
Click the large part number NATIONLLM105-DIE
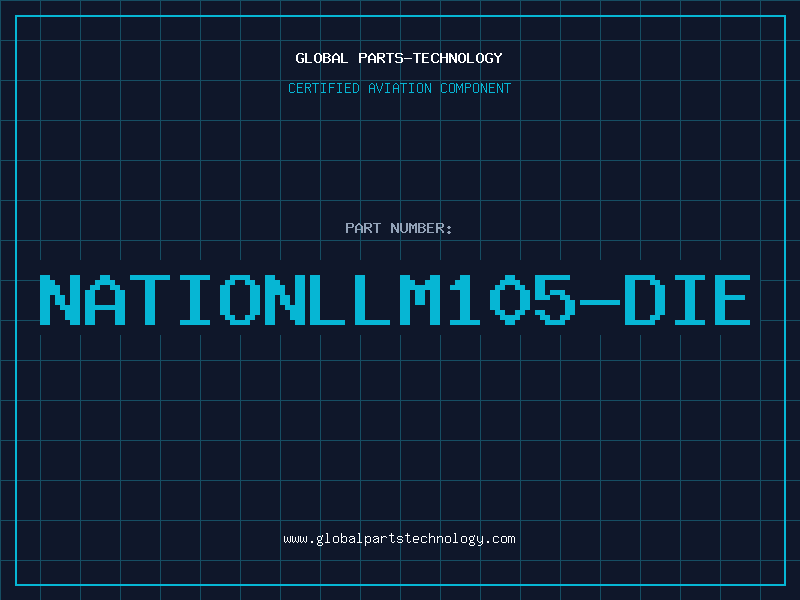coord(395,300)
